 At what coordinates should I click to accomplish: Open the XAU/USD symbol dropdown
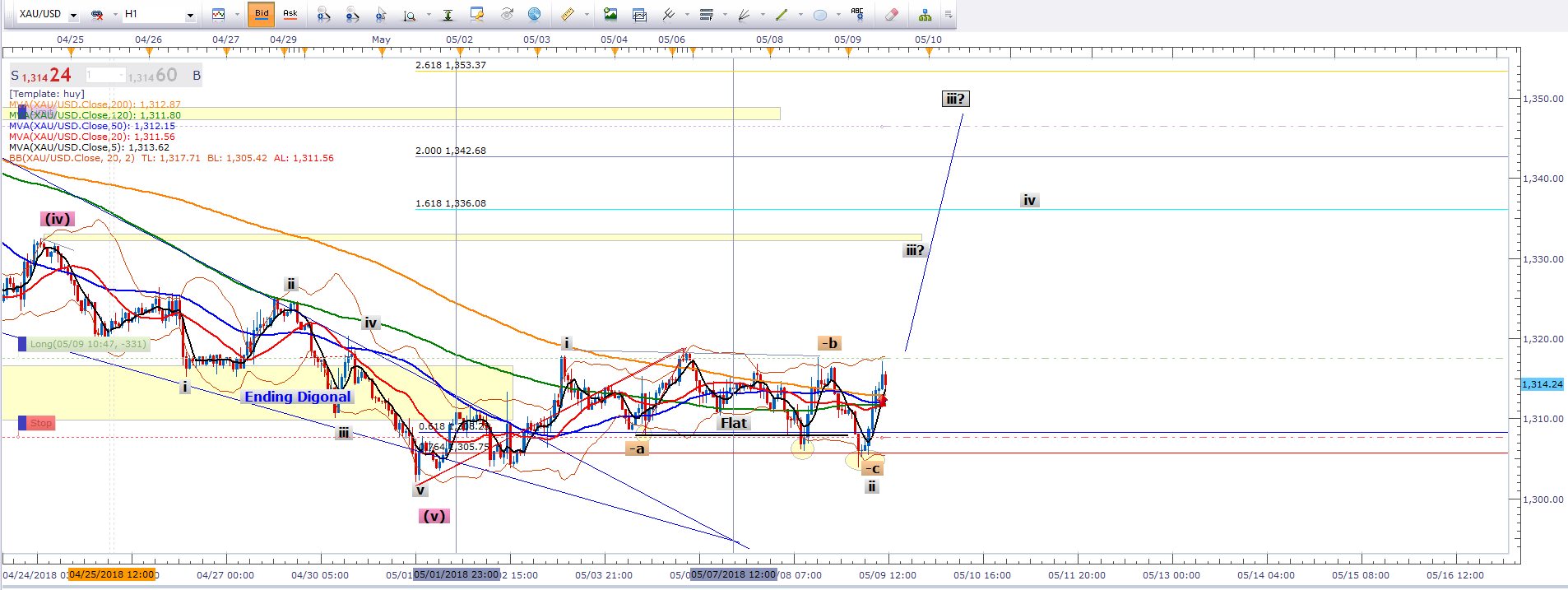tap(73, 15)
